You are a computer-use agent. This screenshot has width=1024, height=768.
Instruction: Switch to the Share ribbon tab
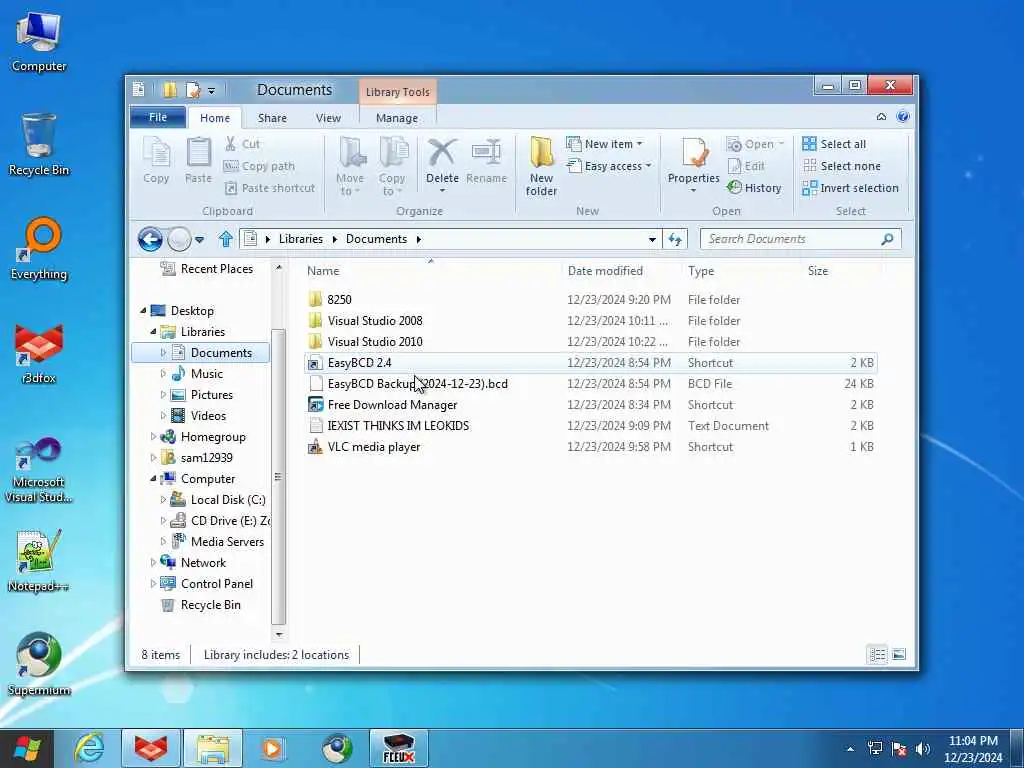click(x=272, y=118)
